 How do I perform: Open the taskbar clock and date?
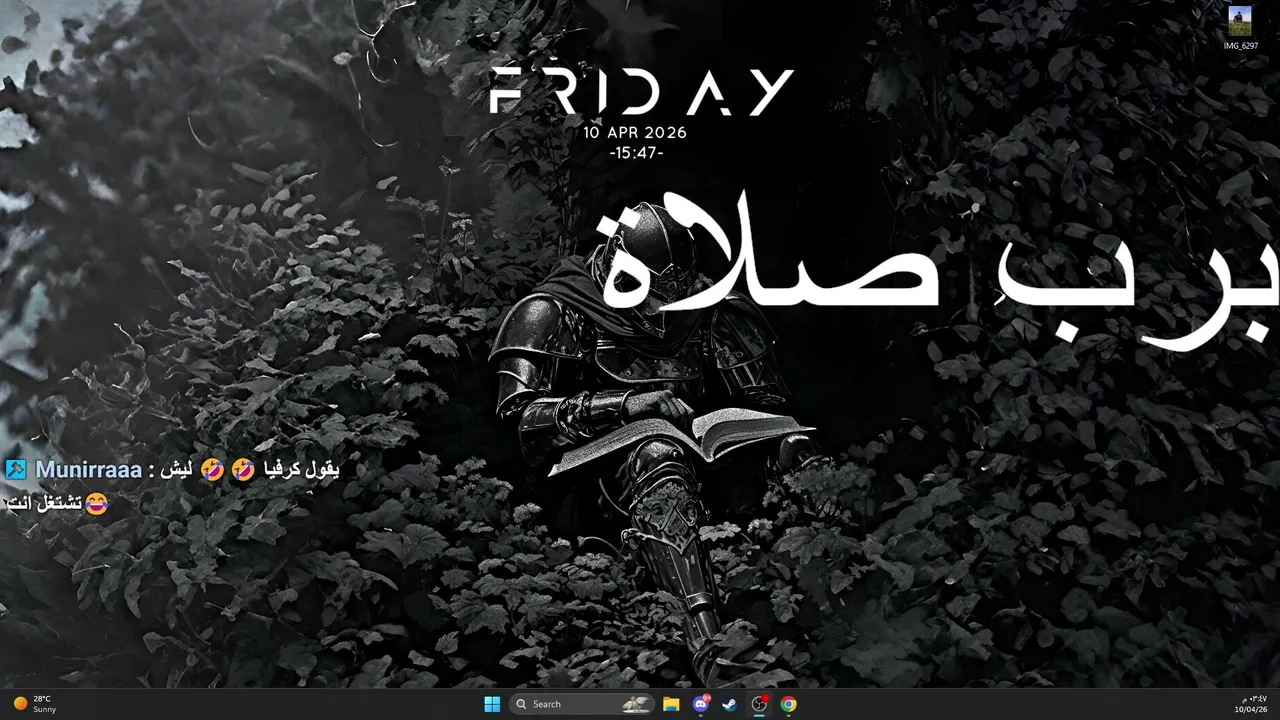pyautogui.click(x=1250, y=704)
